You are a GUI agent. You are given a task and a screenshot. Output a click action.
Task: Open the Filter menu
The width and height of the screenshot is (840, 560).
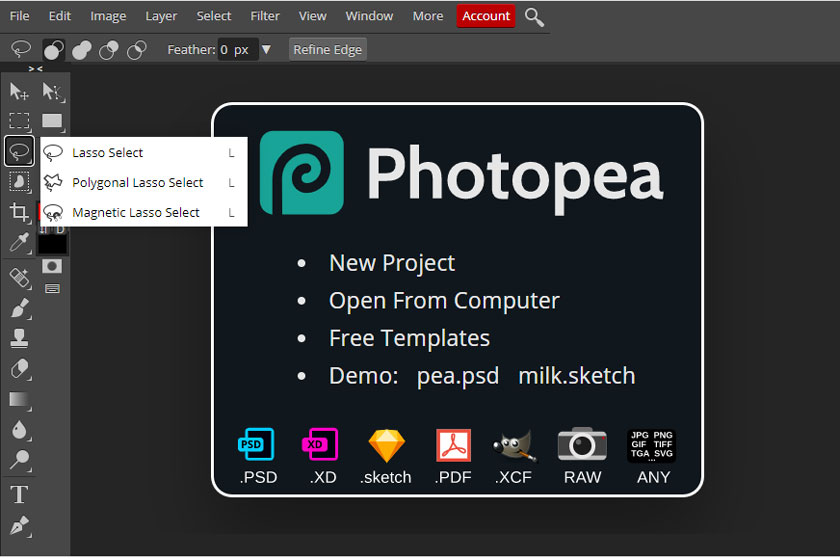[x=265, y=16]
